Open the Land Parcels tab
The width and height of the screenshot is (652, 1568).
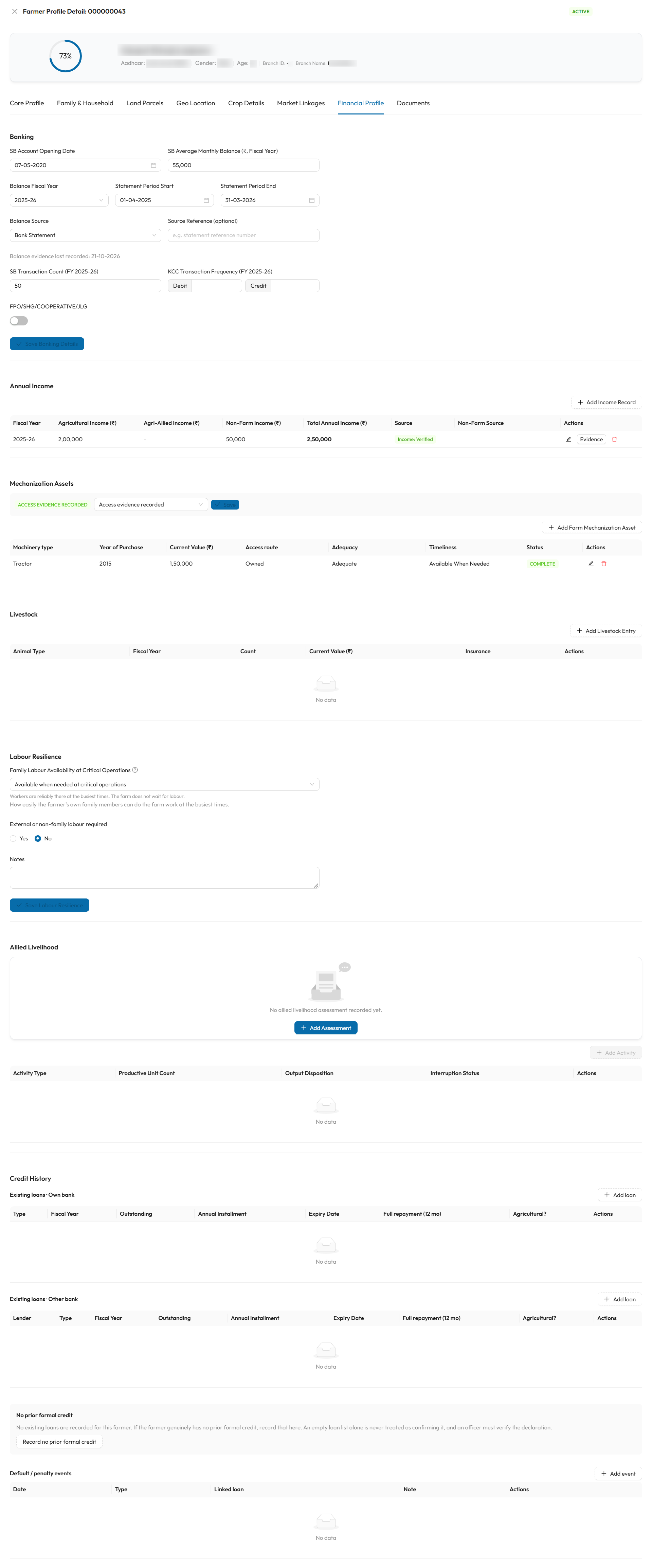(x=145, y=104)
